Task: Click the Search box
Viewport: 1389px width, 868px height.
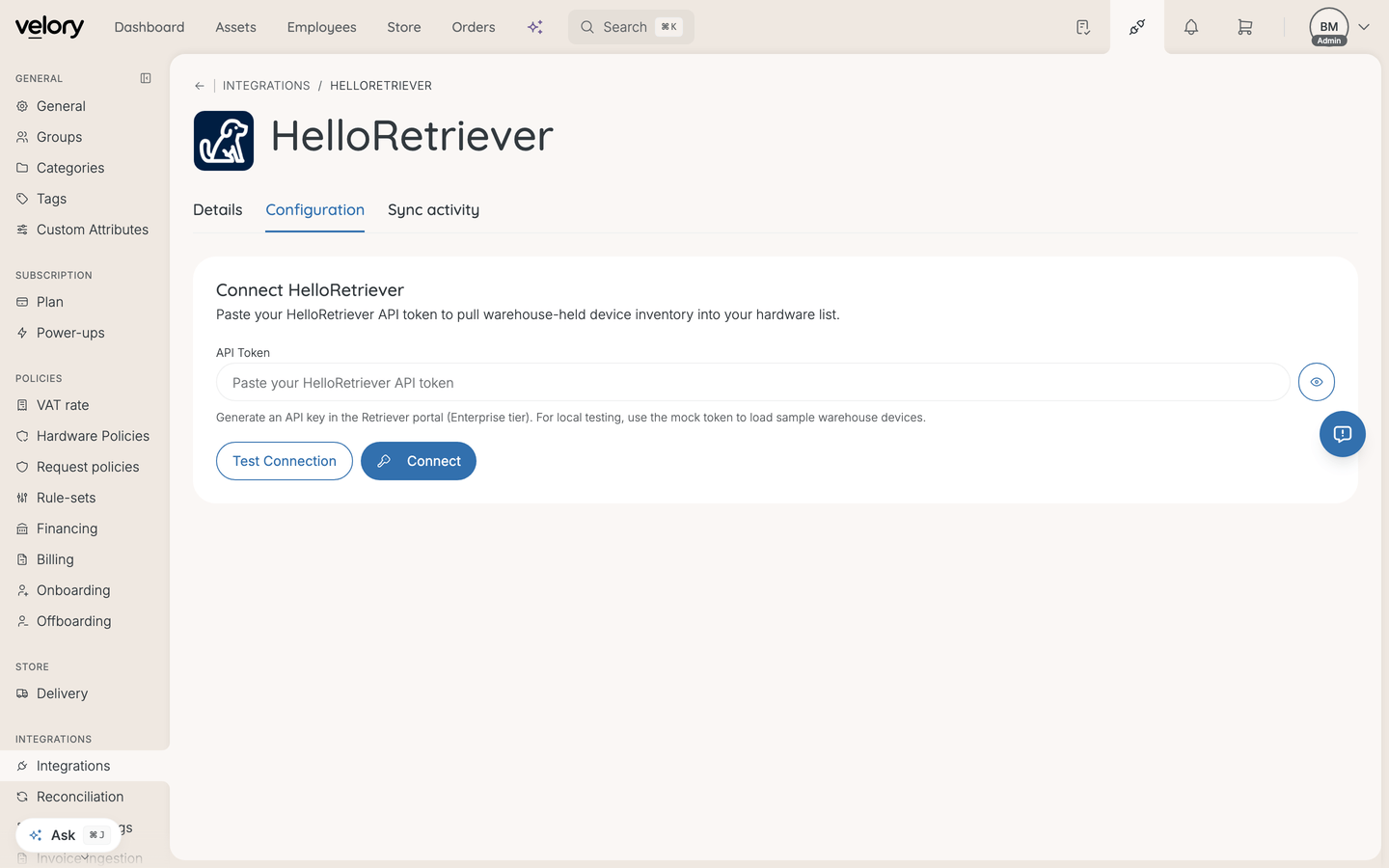Action: click(631, 27)
